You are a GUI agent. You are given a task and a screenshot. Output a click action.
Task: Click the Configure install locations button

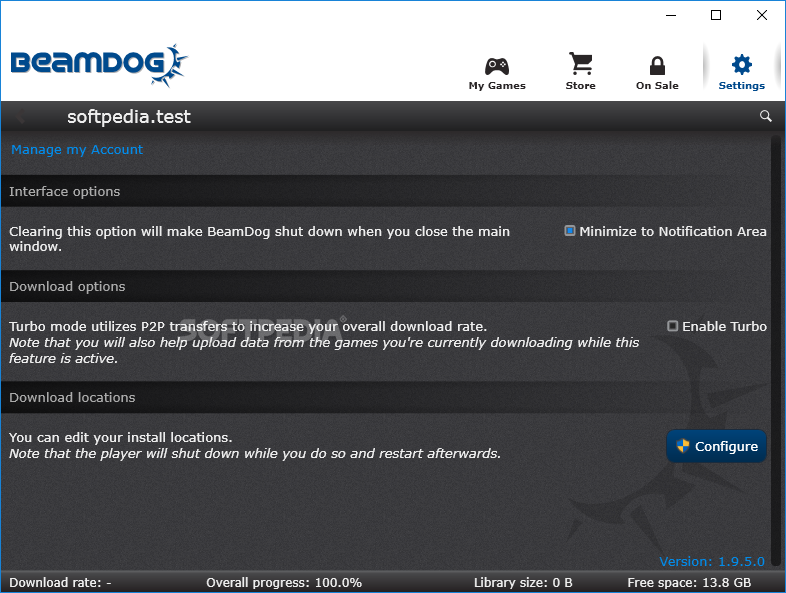click(x=716, y=446)
